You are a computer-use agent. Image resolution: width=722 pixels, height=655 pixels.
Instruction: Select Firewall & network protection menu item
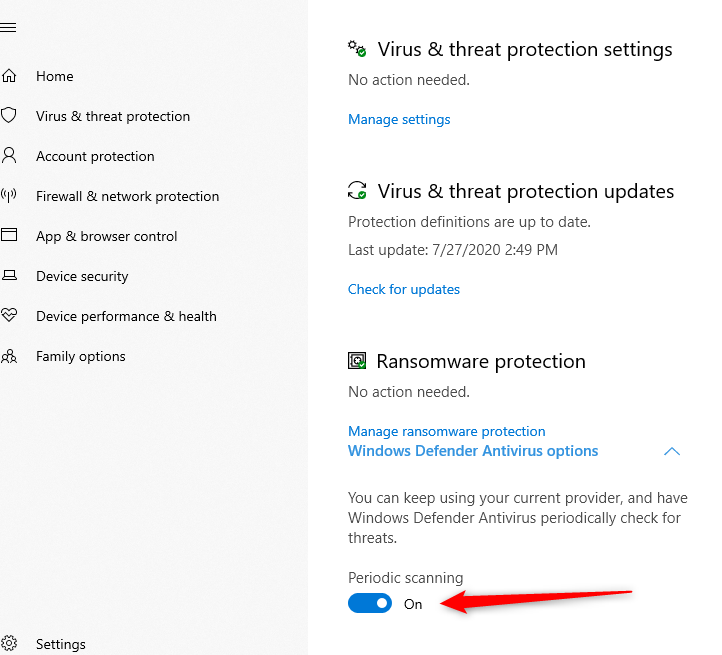[127, 196]
